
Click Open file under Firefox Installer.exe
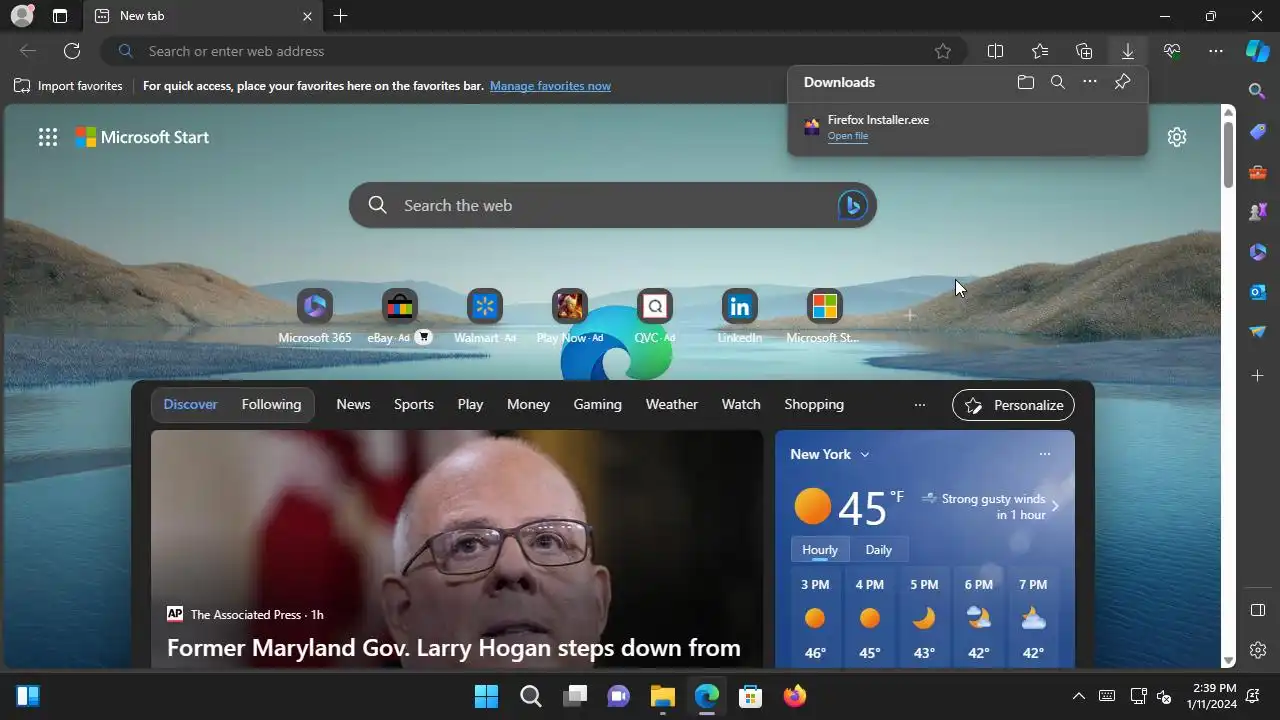click(848, 136)
